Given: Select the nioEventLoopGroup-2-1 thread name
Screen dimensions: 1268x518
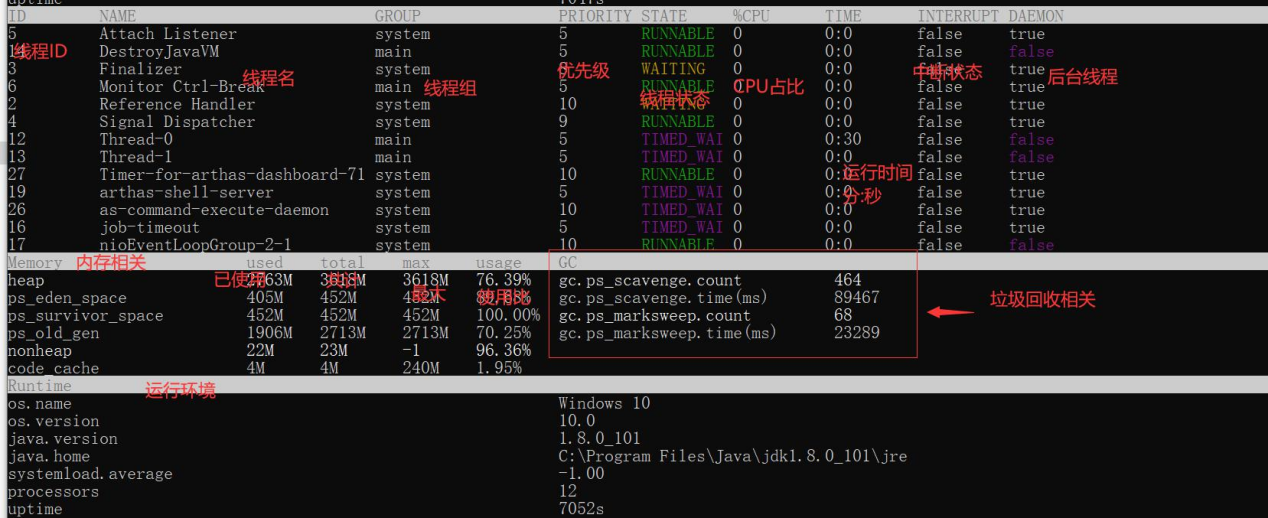Looking at the screenshot, I should 195,245.
